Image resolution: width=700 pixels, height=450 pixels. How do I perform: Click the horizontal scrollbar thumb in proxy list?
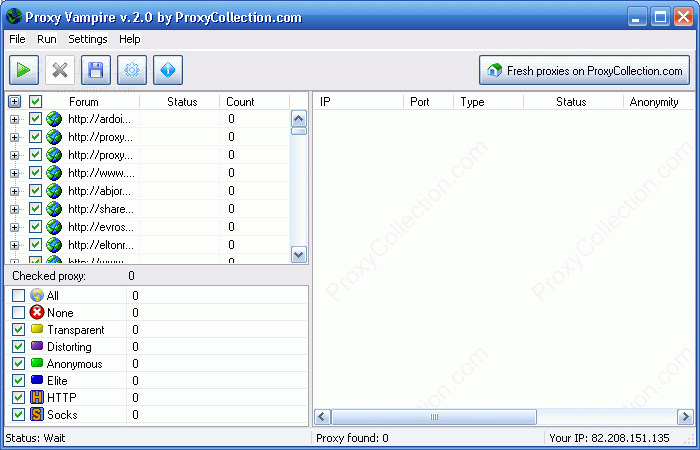click(x=434, y=417)
